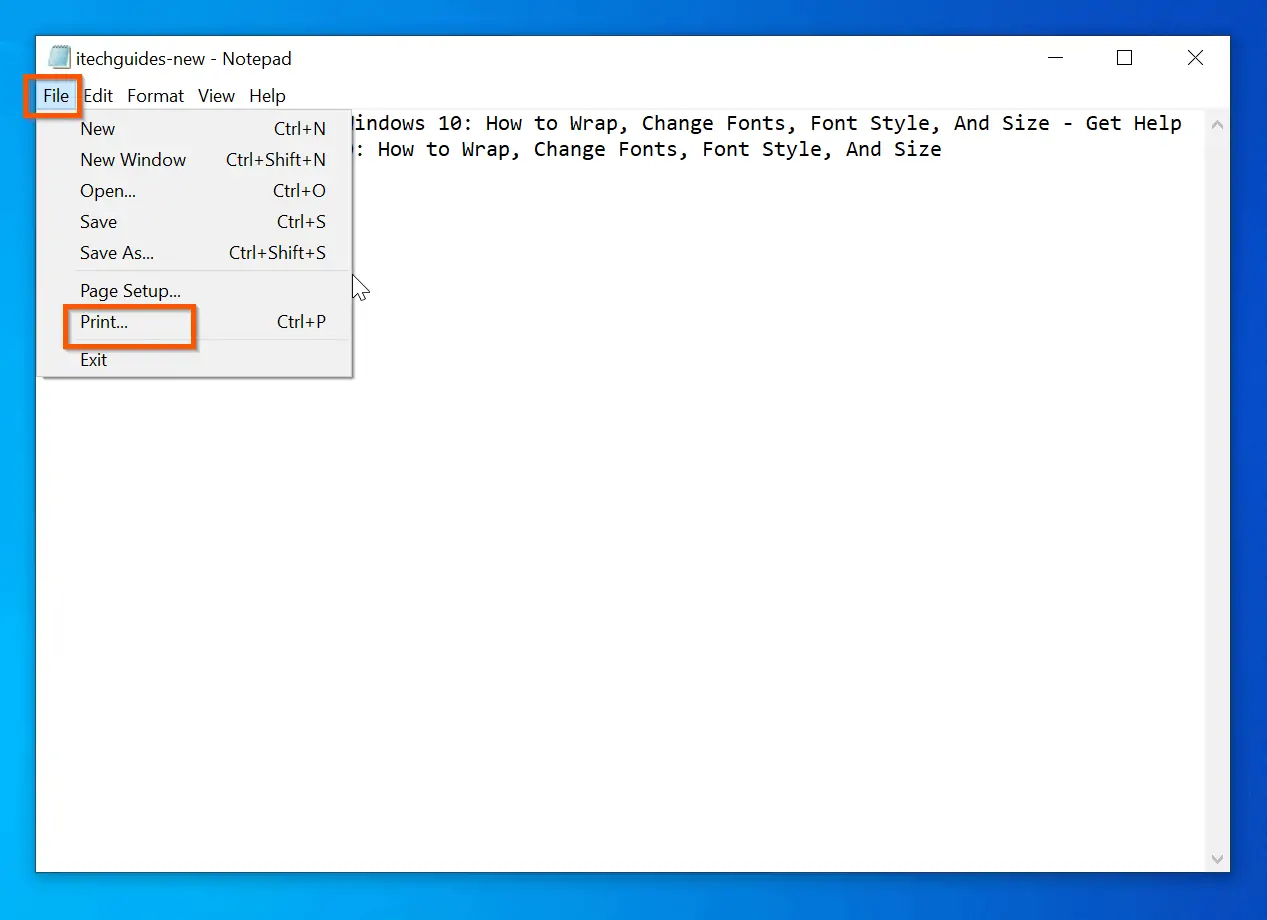Choose New from the File menu
The height and width of the screenshot is (920, 1267).
(195, 129)
